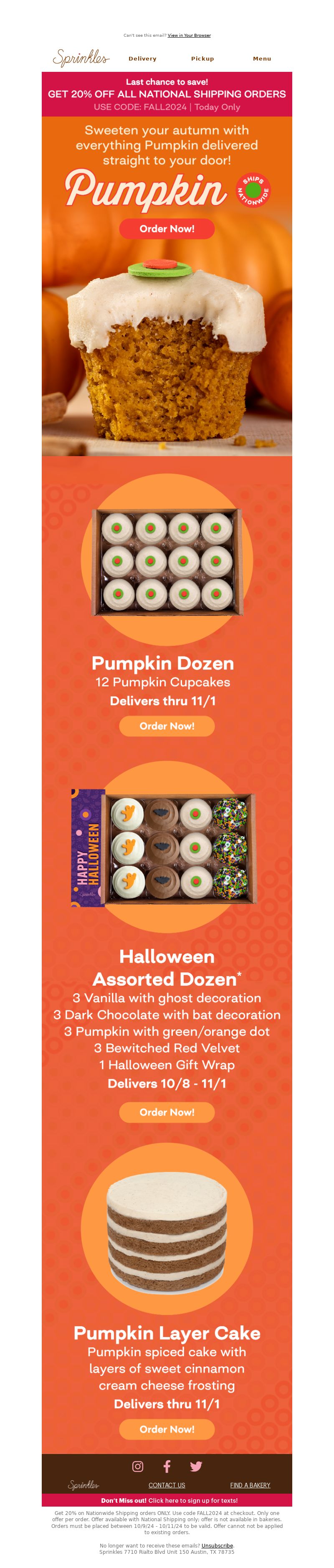Select the Menu navigation link
This screenshot has height=1568, width=334.
[x=262, y=59]
